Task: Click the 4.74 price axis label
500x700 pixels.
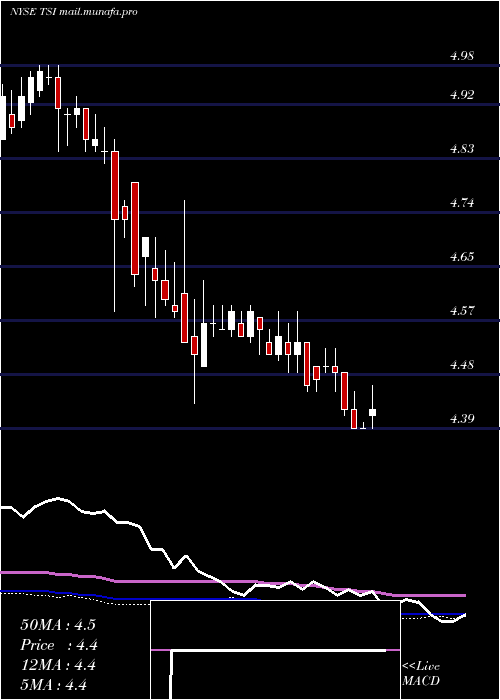Action: (462, 203)
